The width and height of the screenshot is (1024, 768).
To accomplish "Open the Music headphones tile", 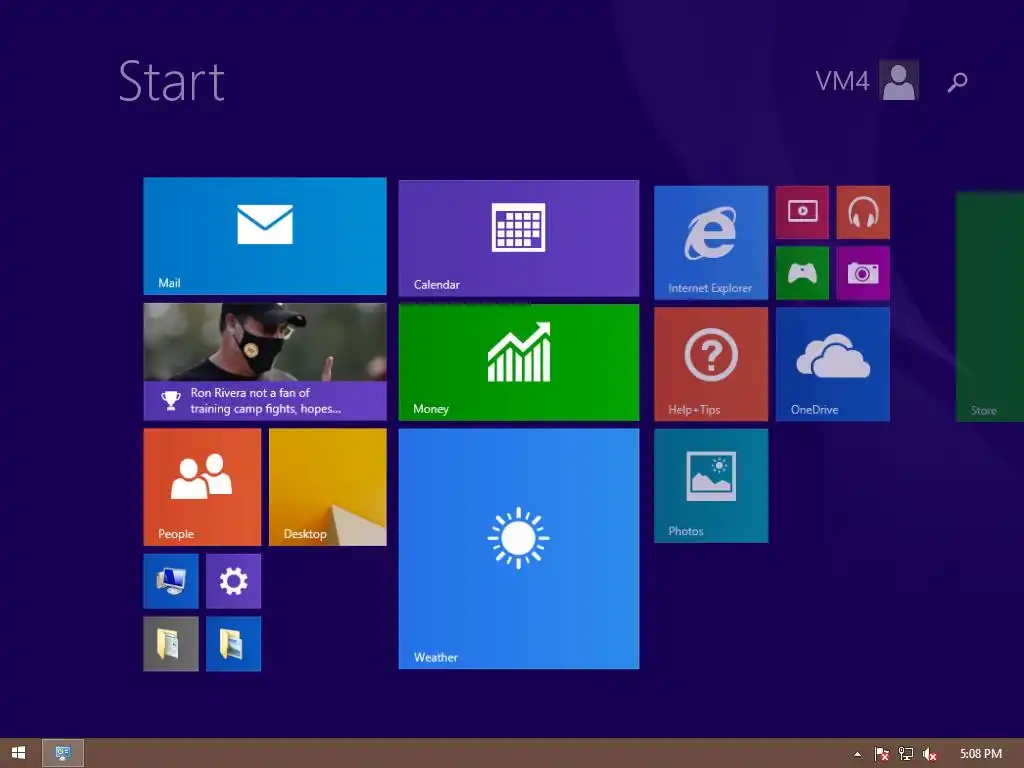I will click(863, 212).
